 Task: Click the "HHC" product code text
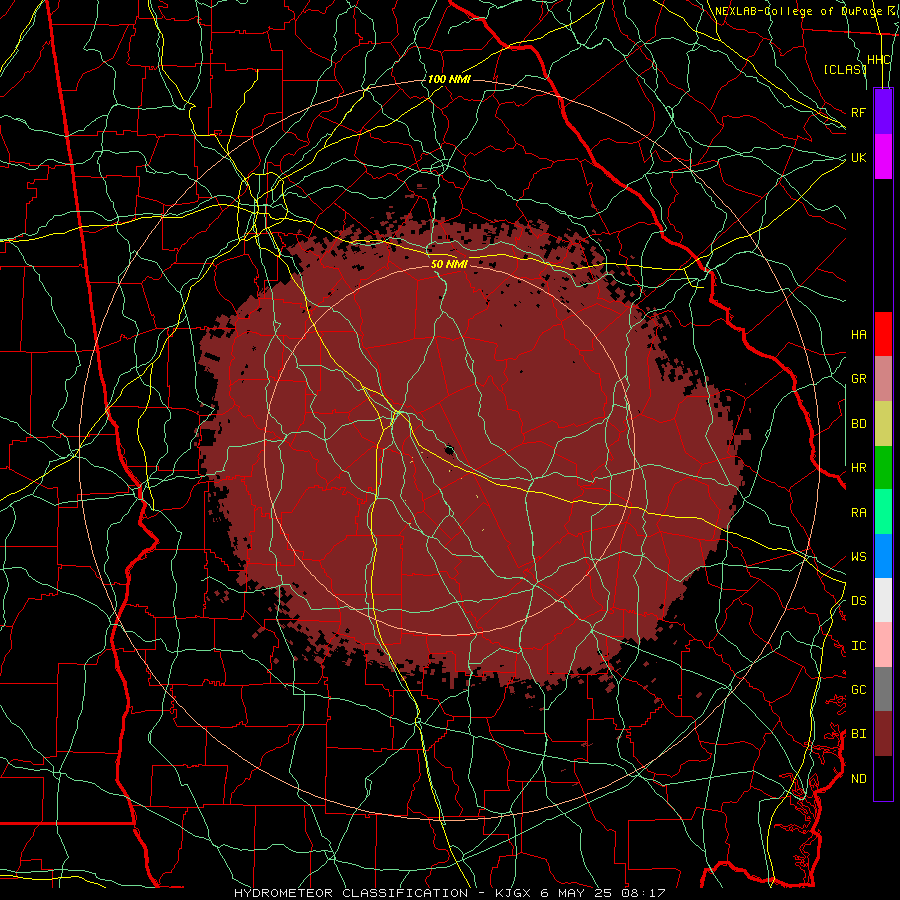coord(878,60)
